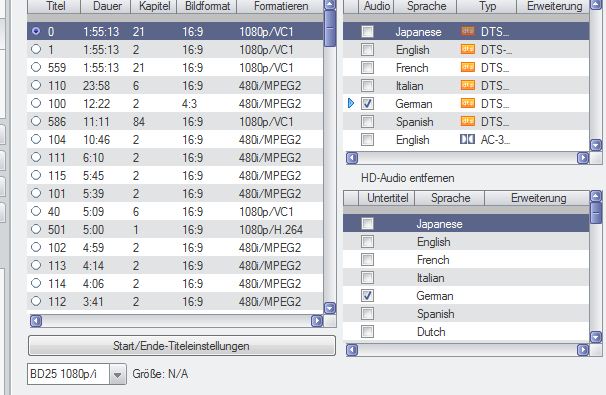Click audio list scroll up arrow
This screenshot has height=395, width=606.
tap(596, 5)
